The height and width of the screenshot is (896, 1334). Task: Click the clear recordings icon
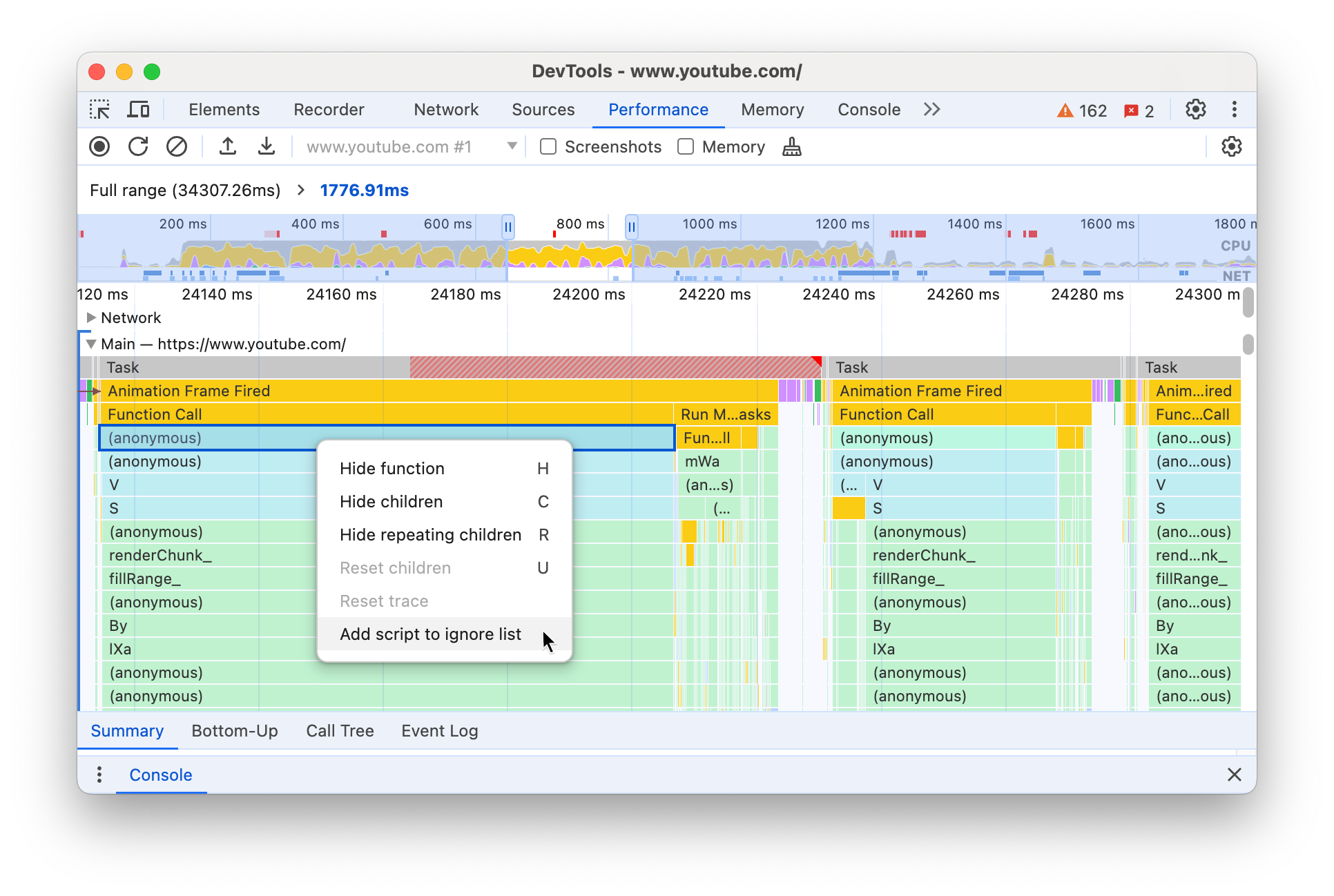pyautogui.click(x=175, y=148)
